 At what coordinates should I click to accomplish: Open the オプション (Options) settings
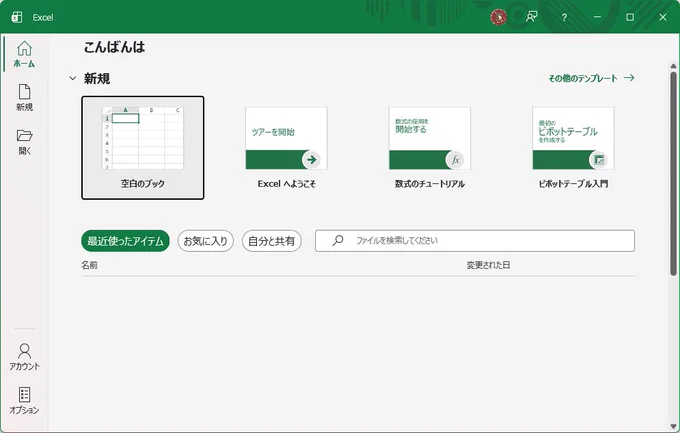pyautogui.click(x=24, y=401)
